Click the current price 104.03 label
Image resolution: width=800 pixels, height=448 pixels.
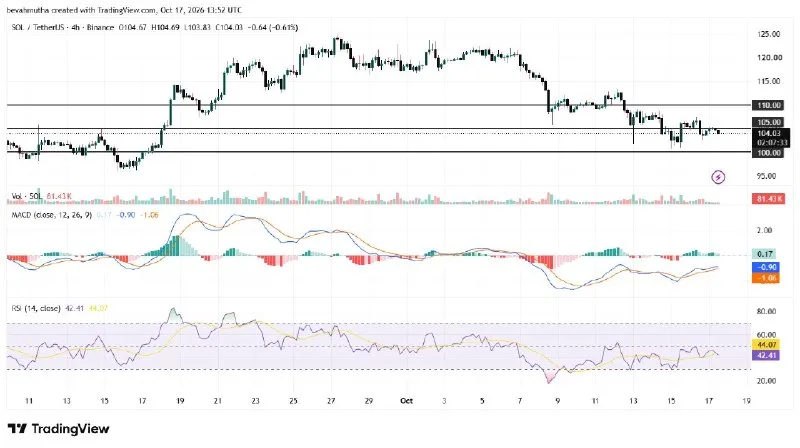click(x=769, y=133)
